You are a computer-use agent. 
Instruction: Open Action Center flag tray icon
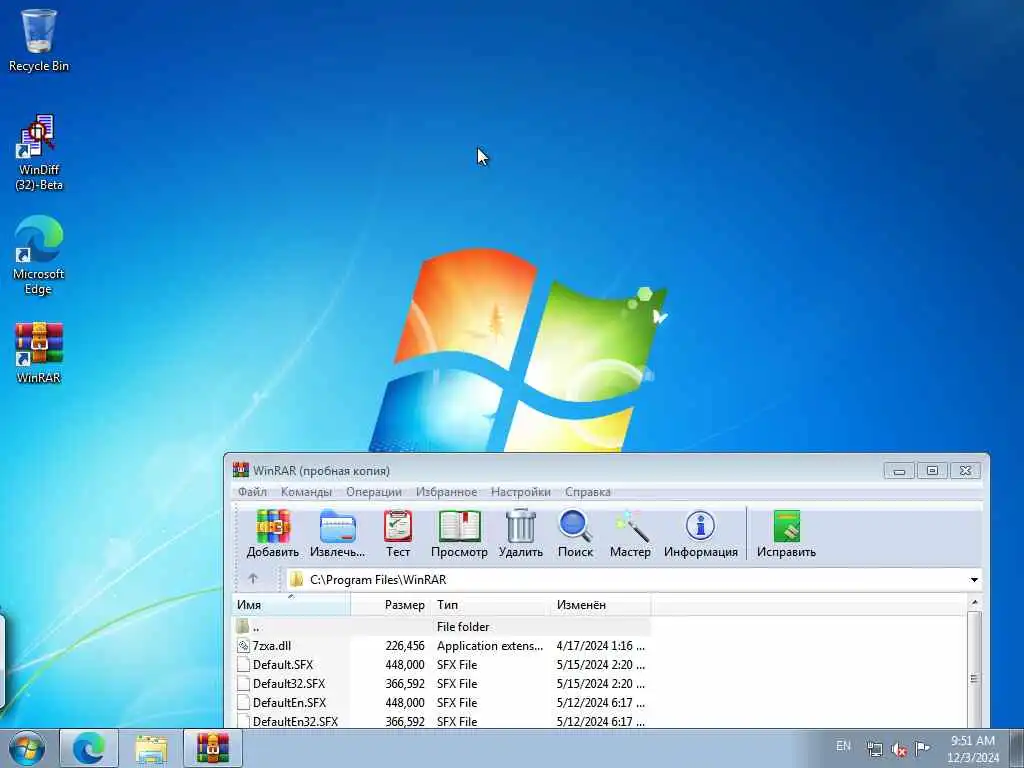click(922, 749)
